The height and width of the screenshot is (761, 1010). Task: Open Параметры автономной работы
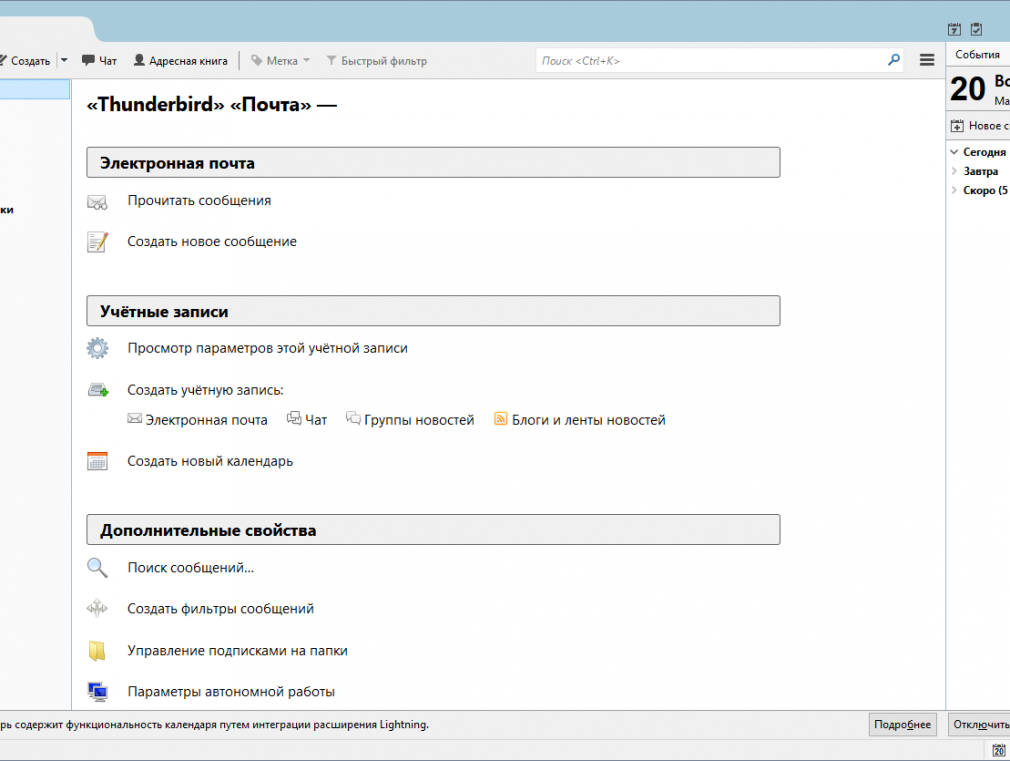pyautogui.click(x=231, y=691)
